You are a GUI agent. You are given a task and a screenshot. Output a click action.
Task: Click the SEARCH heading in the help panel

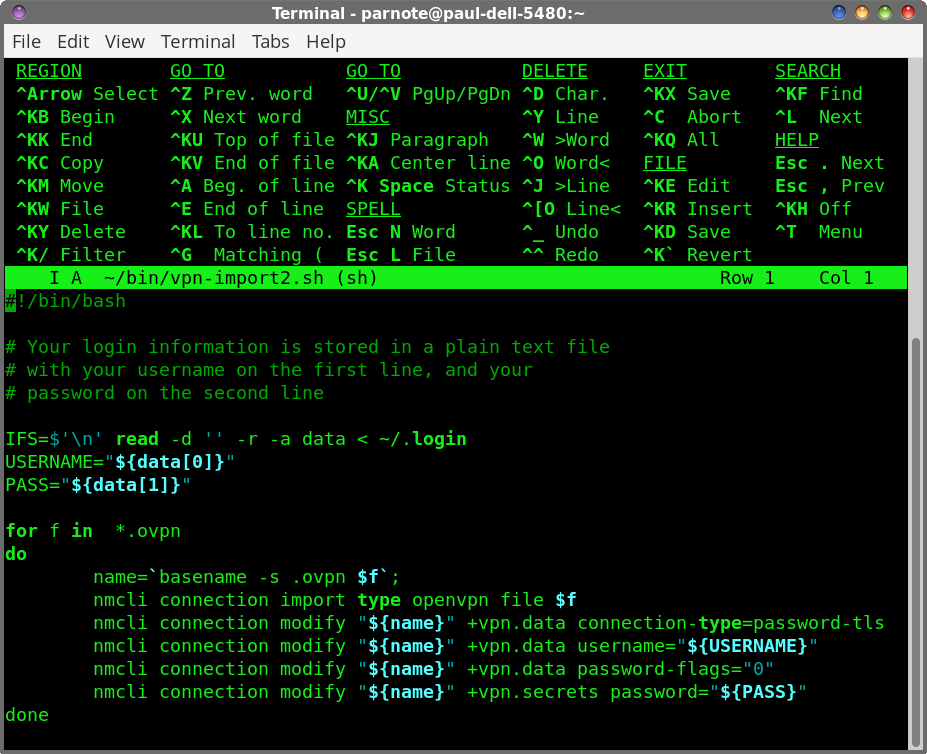click(x=807, y=71)
